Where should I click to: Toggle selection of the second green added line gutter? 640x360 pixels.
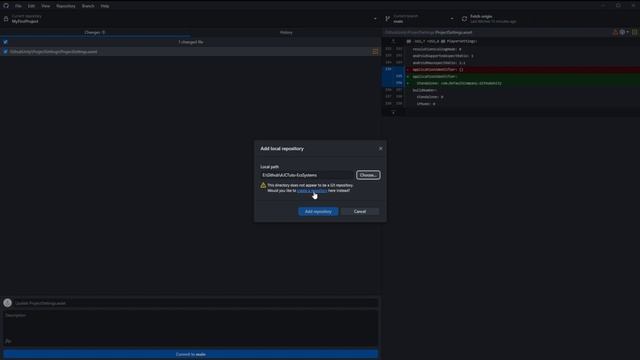pyautogui.click(x=393, y=83)
